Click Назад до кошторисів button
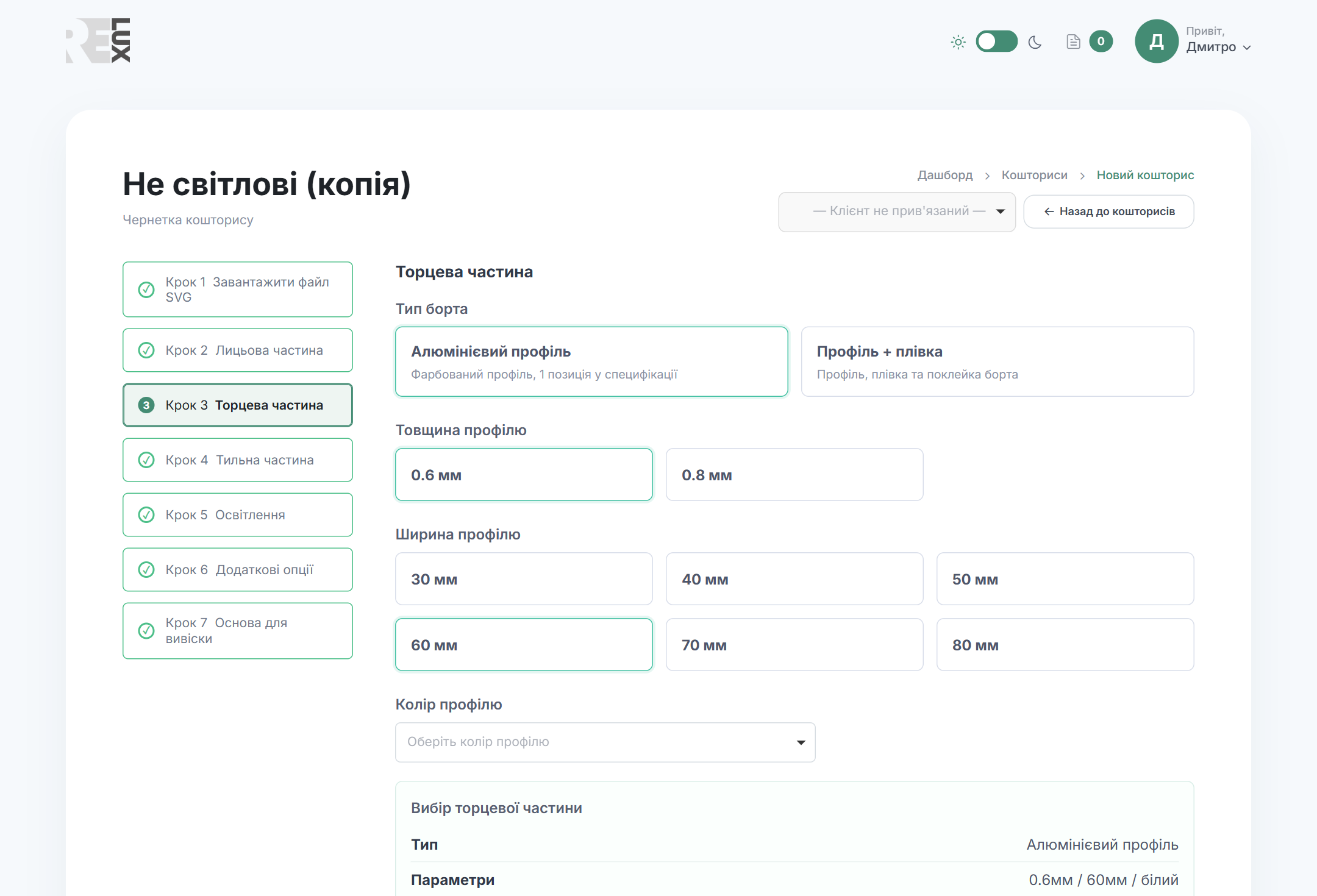This screenshot has width=1317, height=896. [x=1108, y=212]
